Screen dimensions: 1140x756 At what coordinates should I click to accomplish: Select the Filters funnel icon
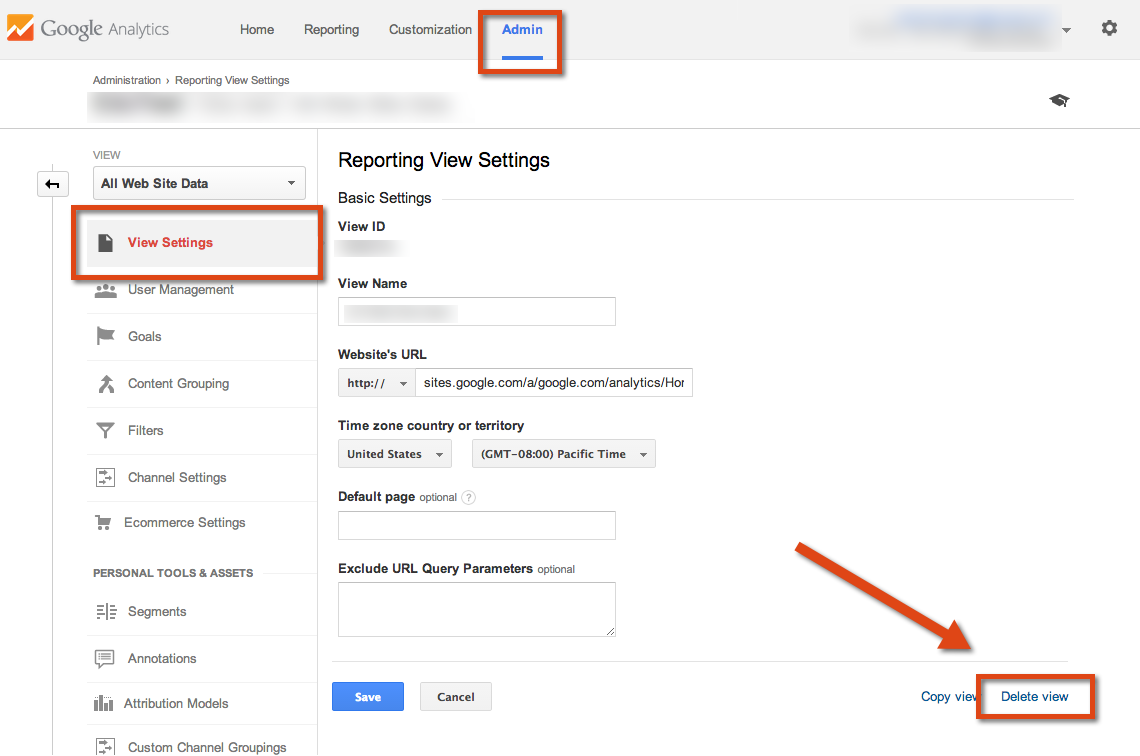pyautogui.click(x=106, y=430)
